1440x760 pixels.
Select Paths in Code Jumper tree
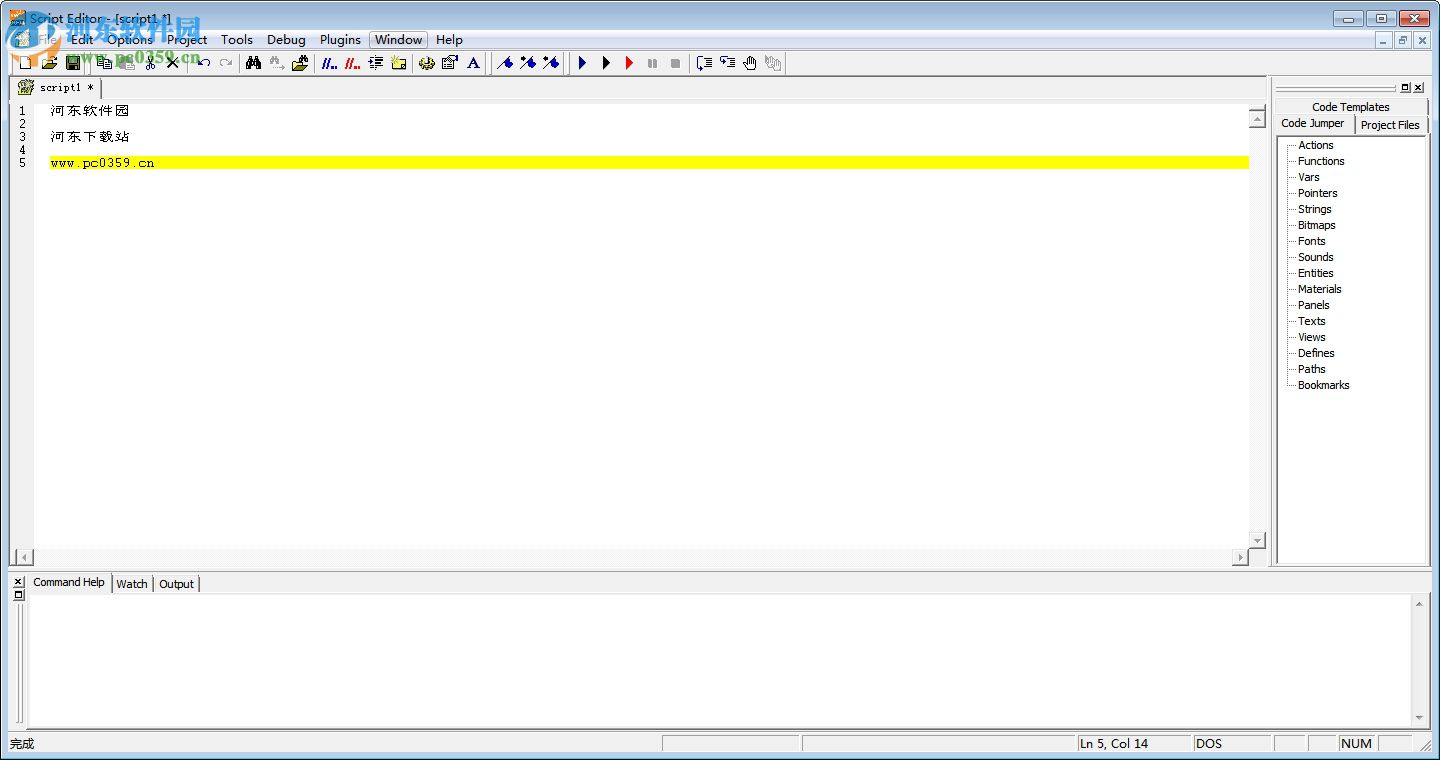[1312, 369]
